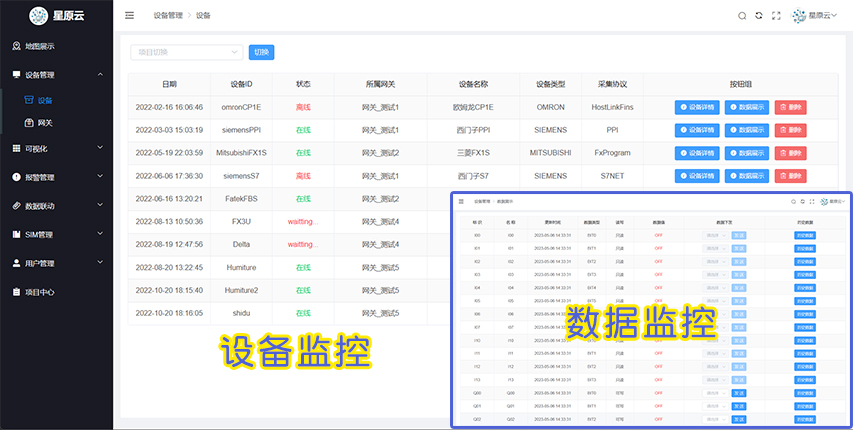The width and height of the screenshot is (853, 430).
Task: Click 数据展示 for the siemensPPI device
Action: click(747, 130)
